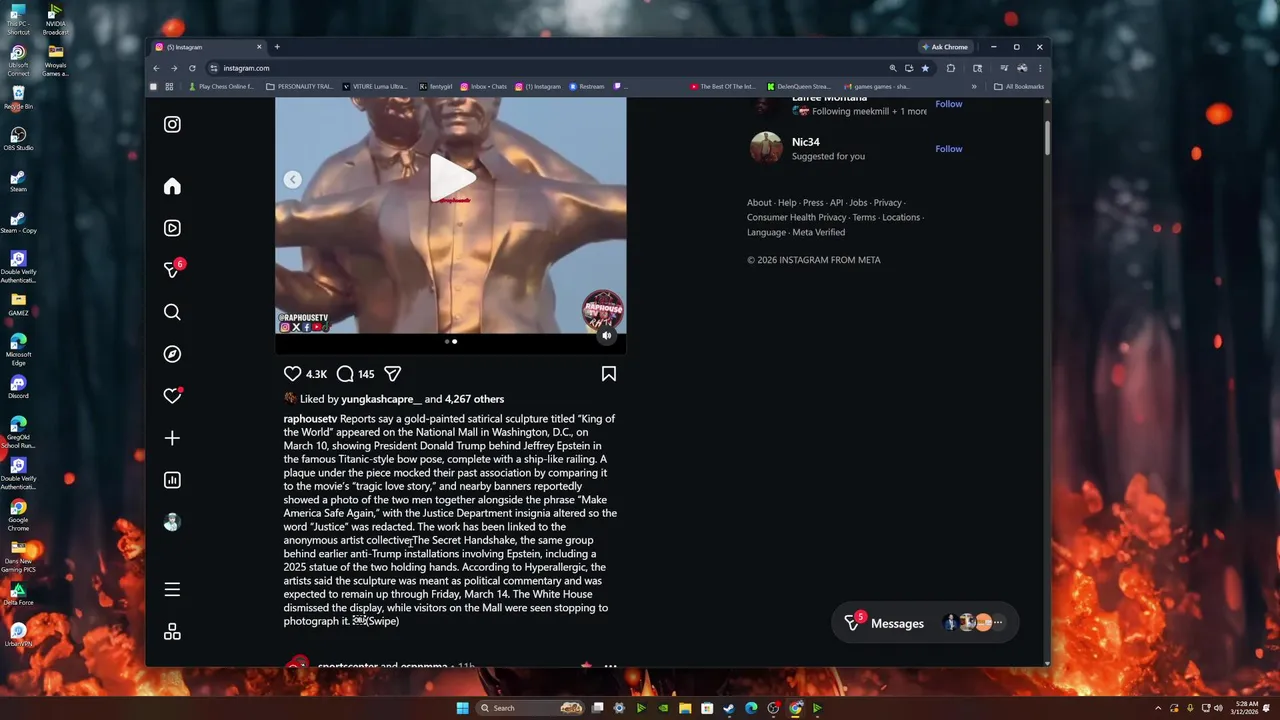Open Chrome three-dot menu
The width and height of the screenshot is (1280, 720).
pyautogui.click(x=1040, y=68)
